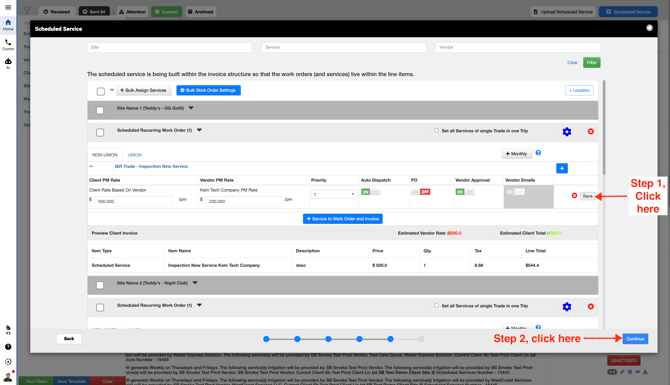The image size is (670, 385).
Task: Save the service rate row
Action: pos(588,196)
